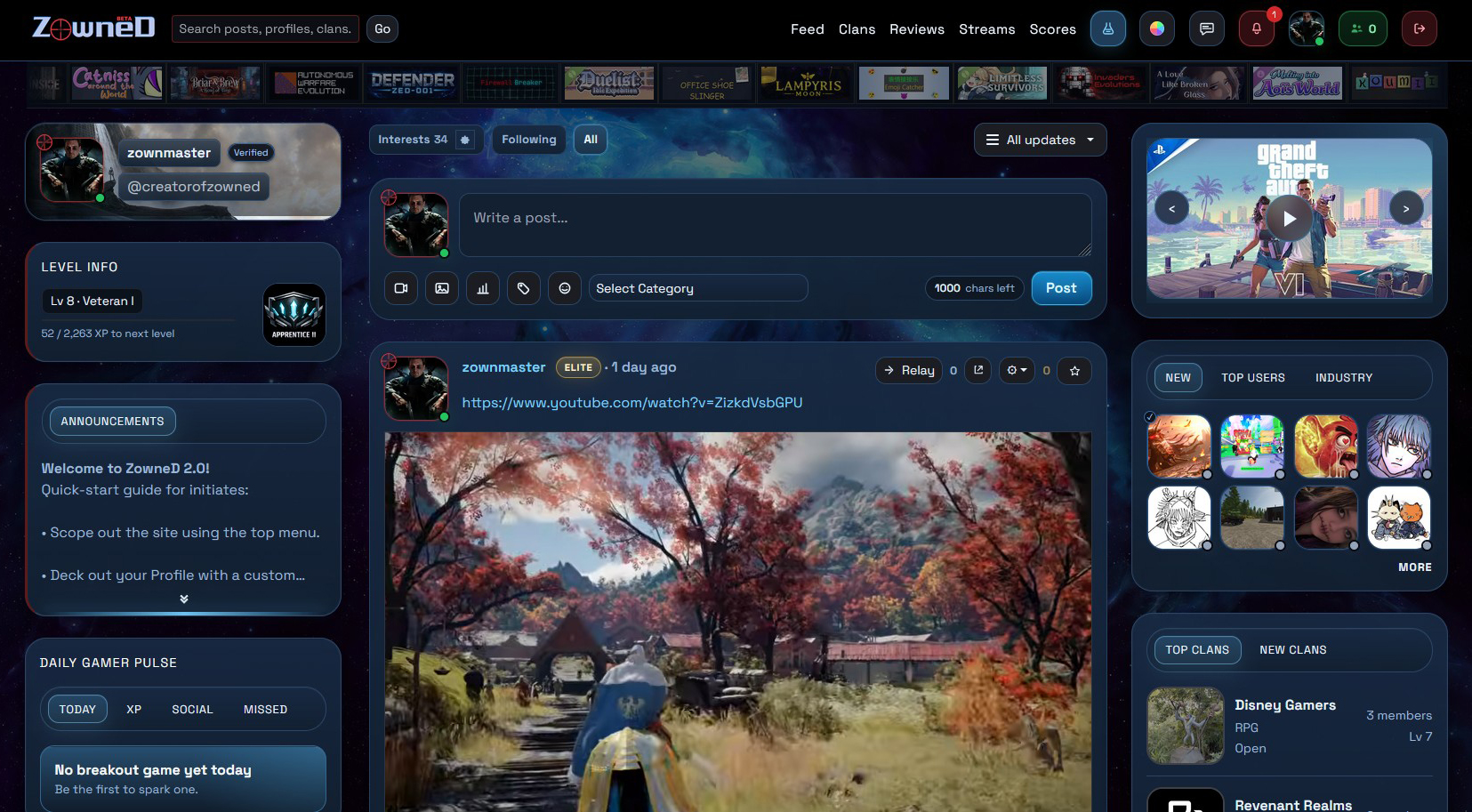The width and height of the screenshot is (1472, 812).
Task: Open the flask lab icon in header
Action: point(1108,28)
